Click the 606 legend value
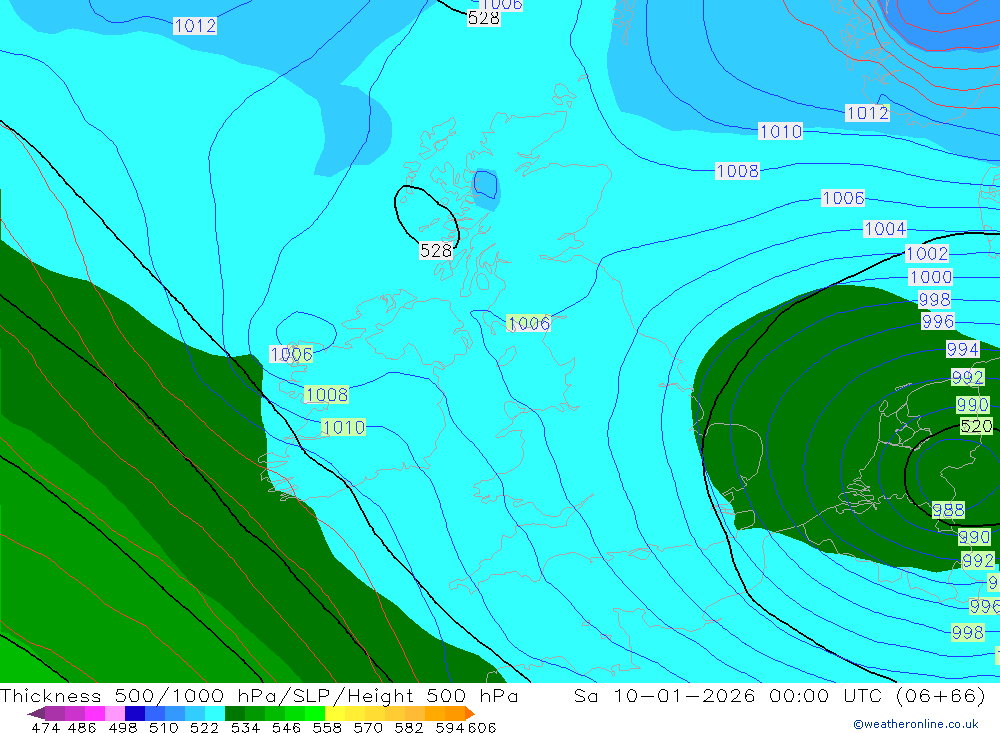Screen dimensions: 1000x733 [482, 727]
